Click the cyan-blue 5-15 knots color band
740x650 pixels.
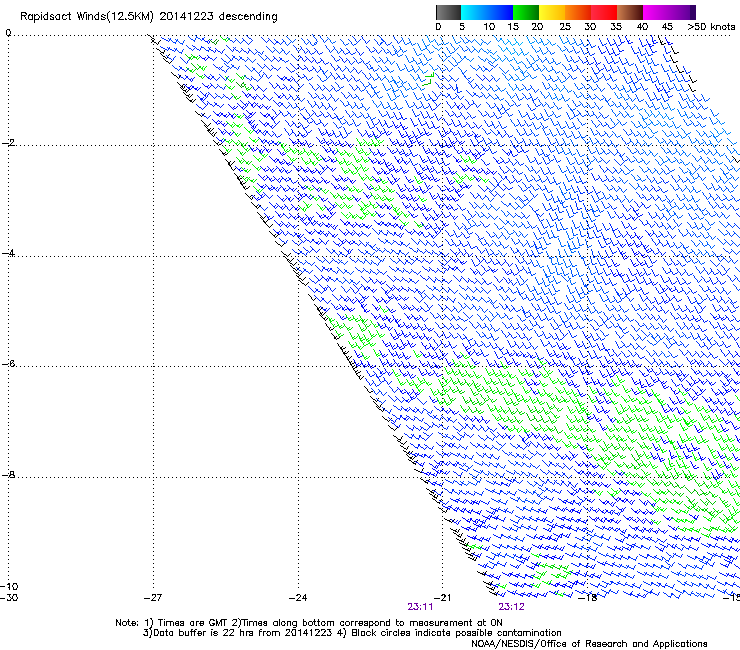pyautogui.click(x=487, y=12)
